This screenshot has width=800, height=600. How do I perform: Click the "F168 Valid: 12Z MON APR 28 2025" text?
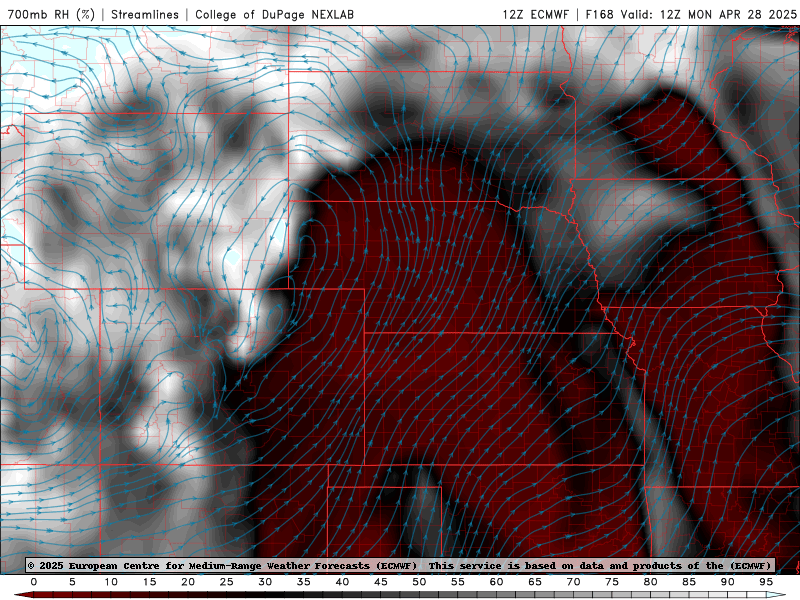(691, 14)
